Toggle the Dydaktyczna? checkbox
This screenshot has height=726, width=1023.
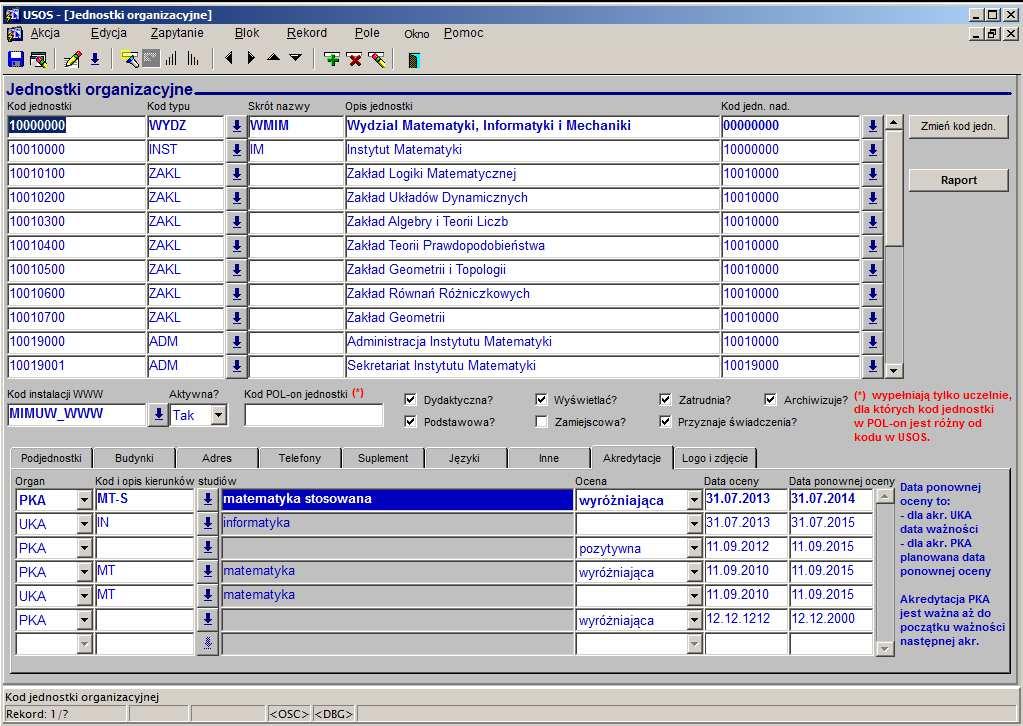pos(410,400)
